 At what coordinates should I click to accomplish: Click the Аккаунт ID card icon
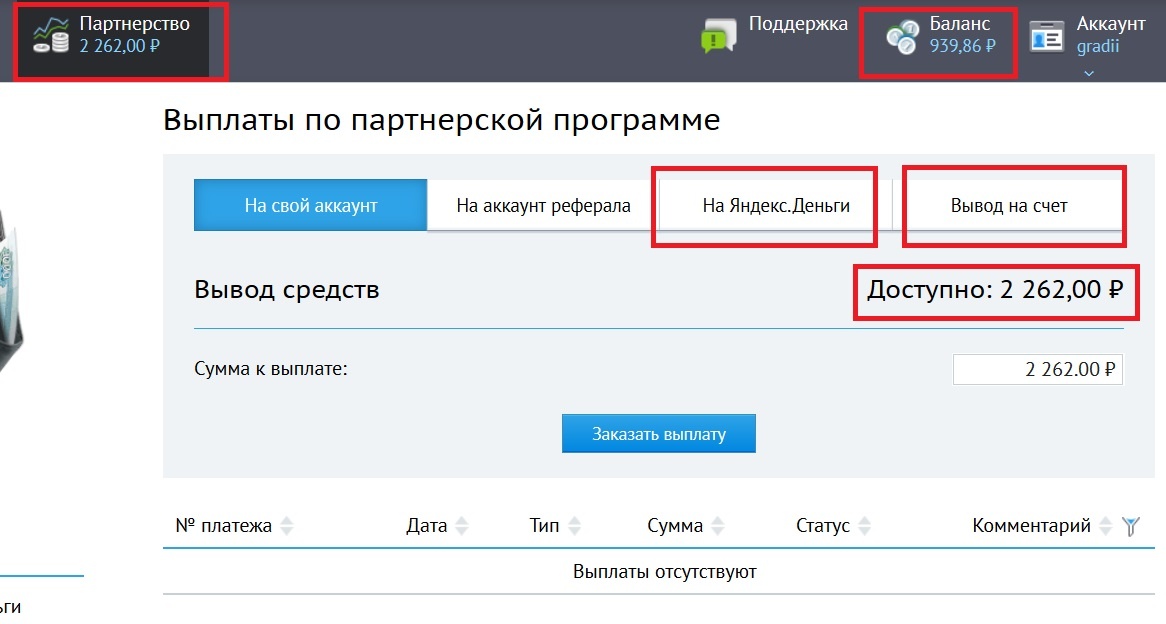1047,36
